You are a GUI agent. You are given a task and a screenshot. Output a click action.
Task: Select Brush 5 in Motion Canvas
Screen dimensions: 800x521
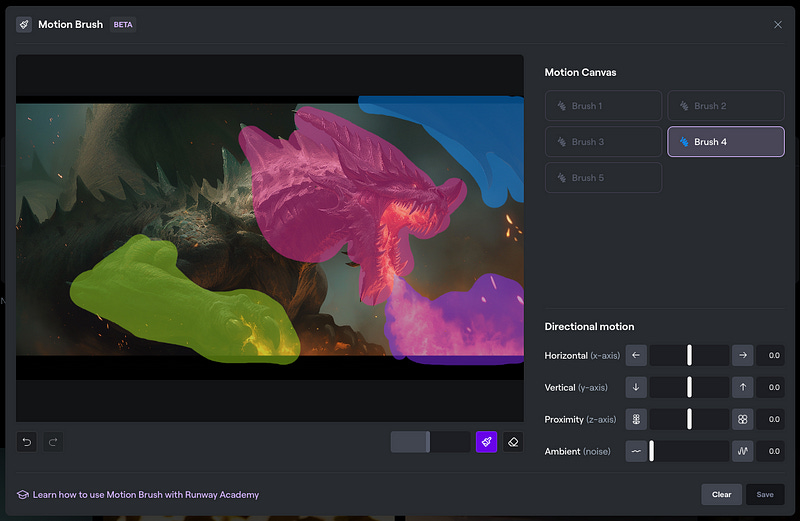coord(603,178)
